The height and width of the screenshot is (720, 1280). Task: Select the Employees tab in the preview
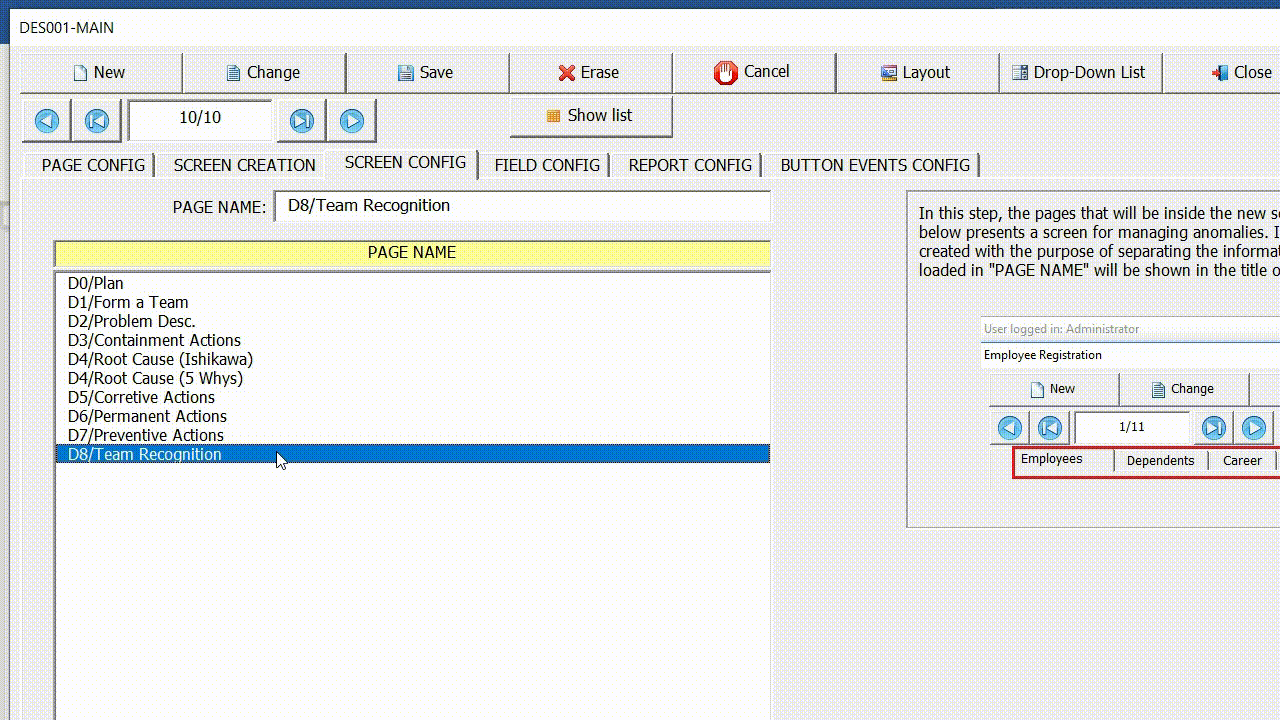pyautogui.click(x=1051, y=459)
